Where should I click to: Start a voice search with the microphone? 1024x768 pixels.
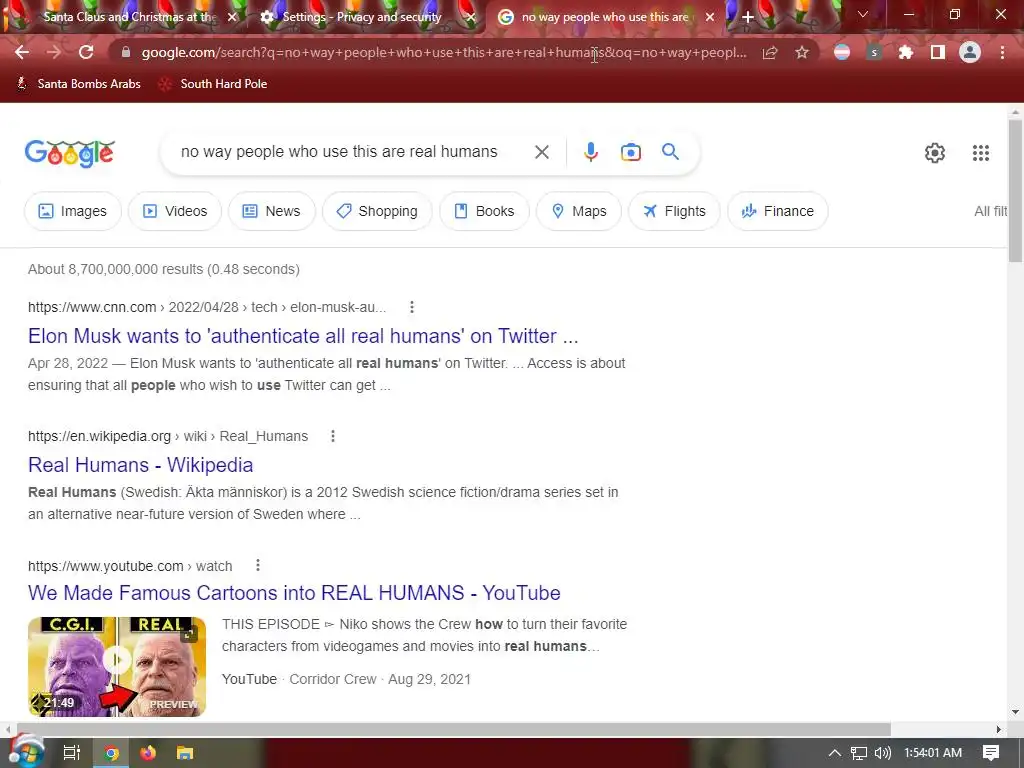pyautogui.click(x=590, y=152)
